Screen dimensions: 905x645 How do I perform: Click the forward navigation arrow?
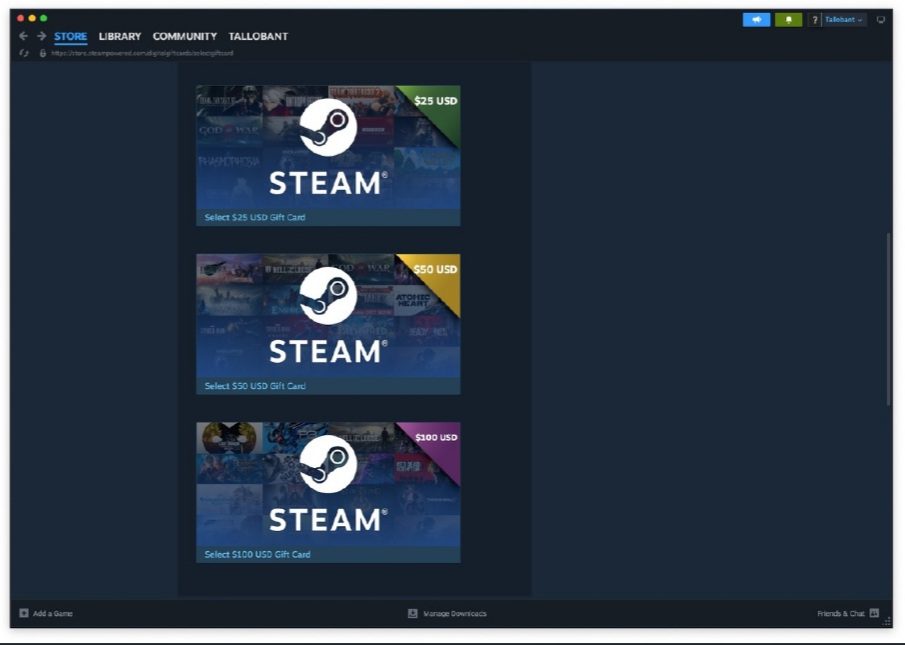39,36
